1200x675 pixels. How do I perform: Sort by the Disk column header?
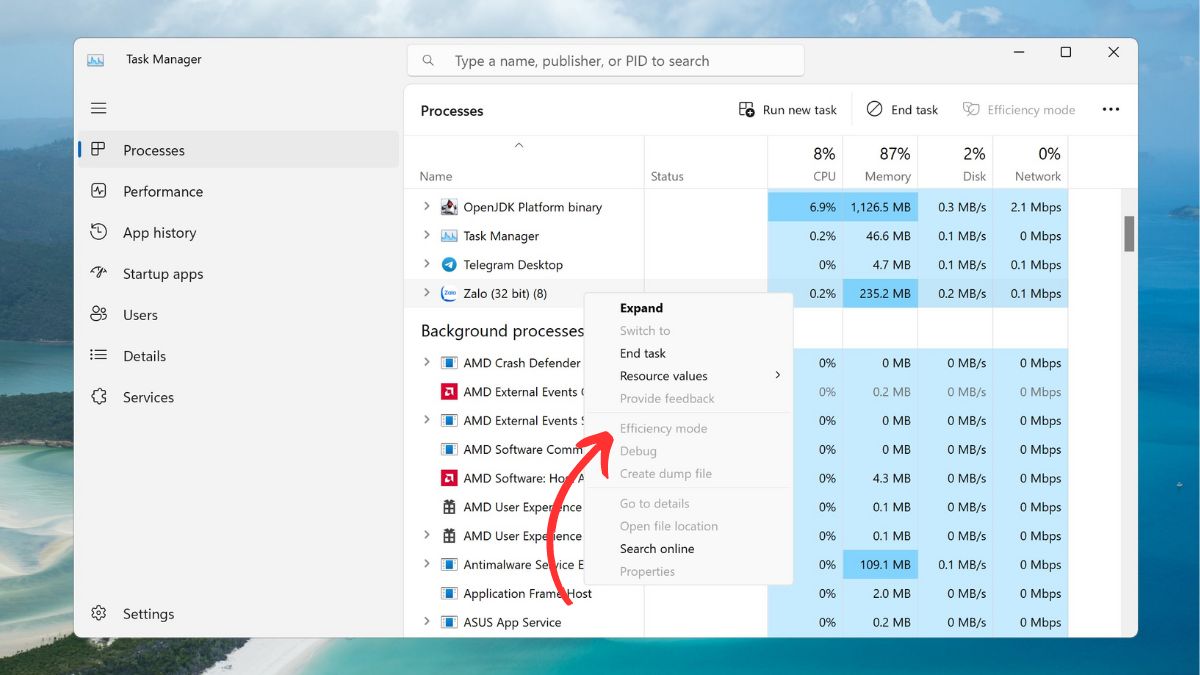955,163
